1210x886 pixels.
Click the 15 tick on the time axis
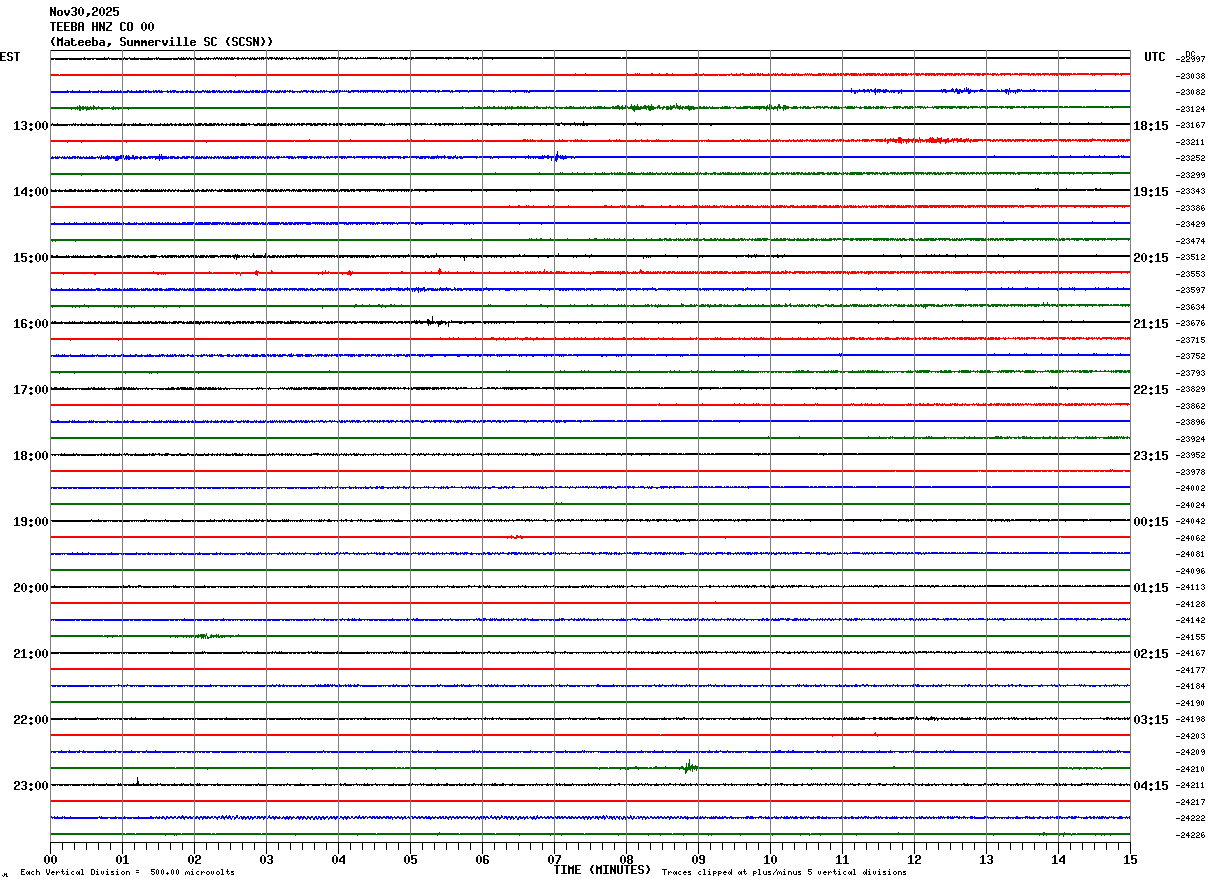[x=1130, y=859]
